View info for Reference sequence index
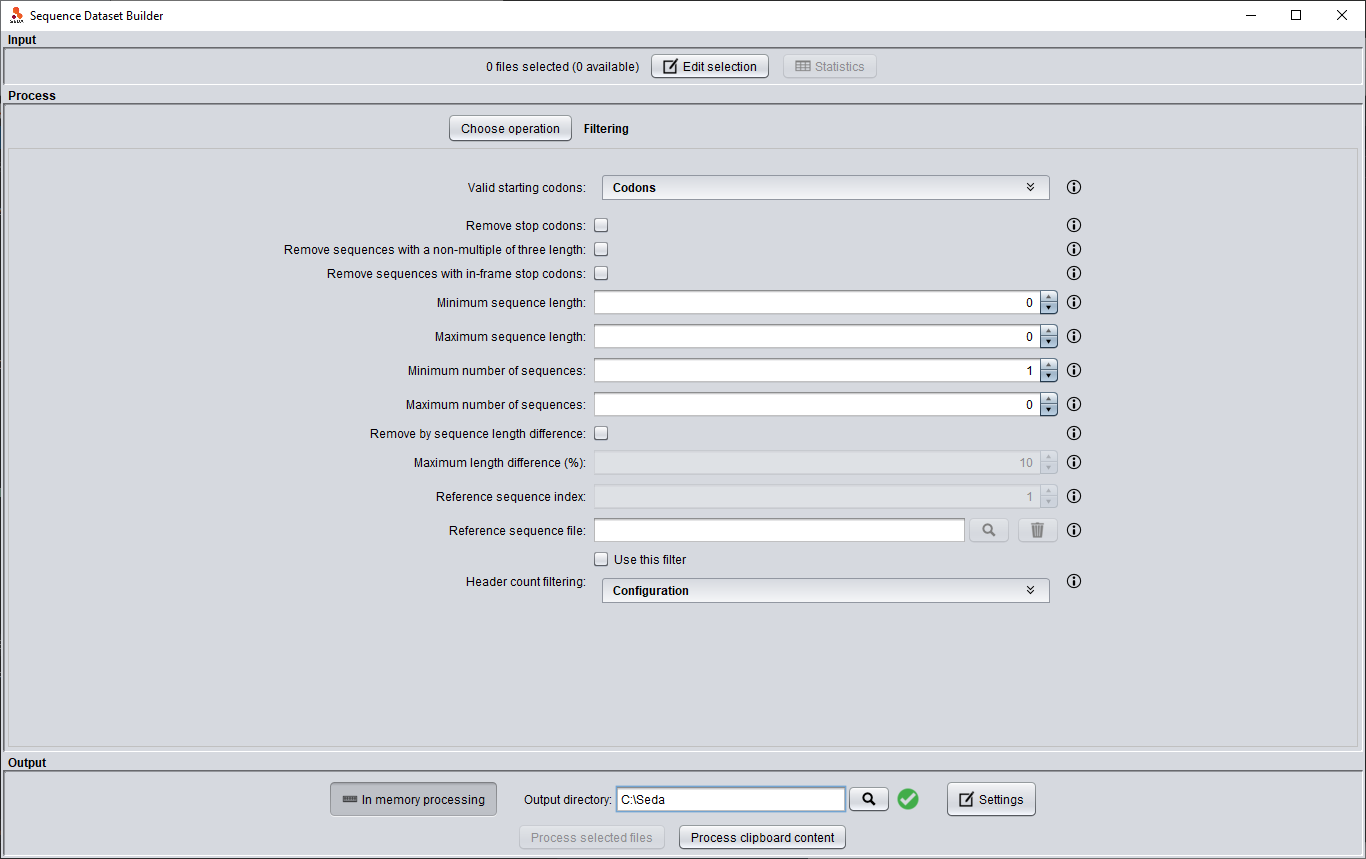The height and width of the screenshot is (859, 1366). pyautogui.click(x=1074, y=496)
